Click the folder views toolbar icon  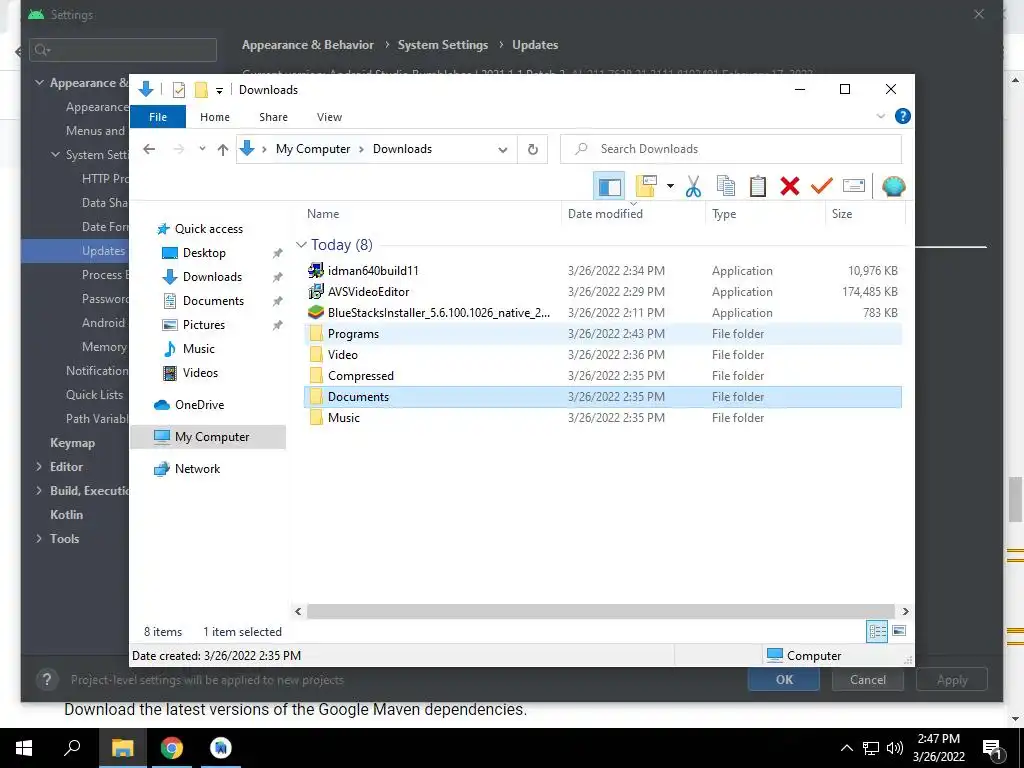pos(646,186)
